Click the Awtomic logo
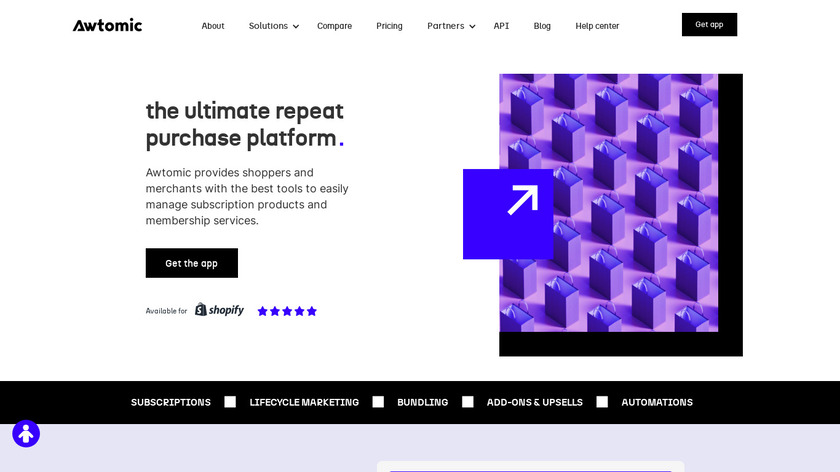The image size is (840, 472). (107, 25)
